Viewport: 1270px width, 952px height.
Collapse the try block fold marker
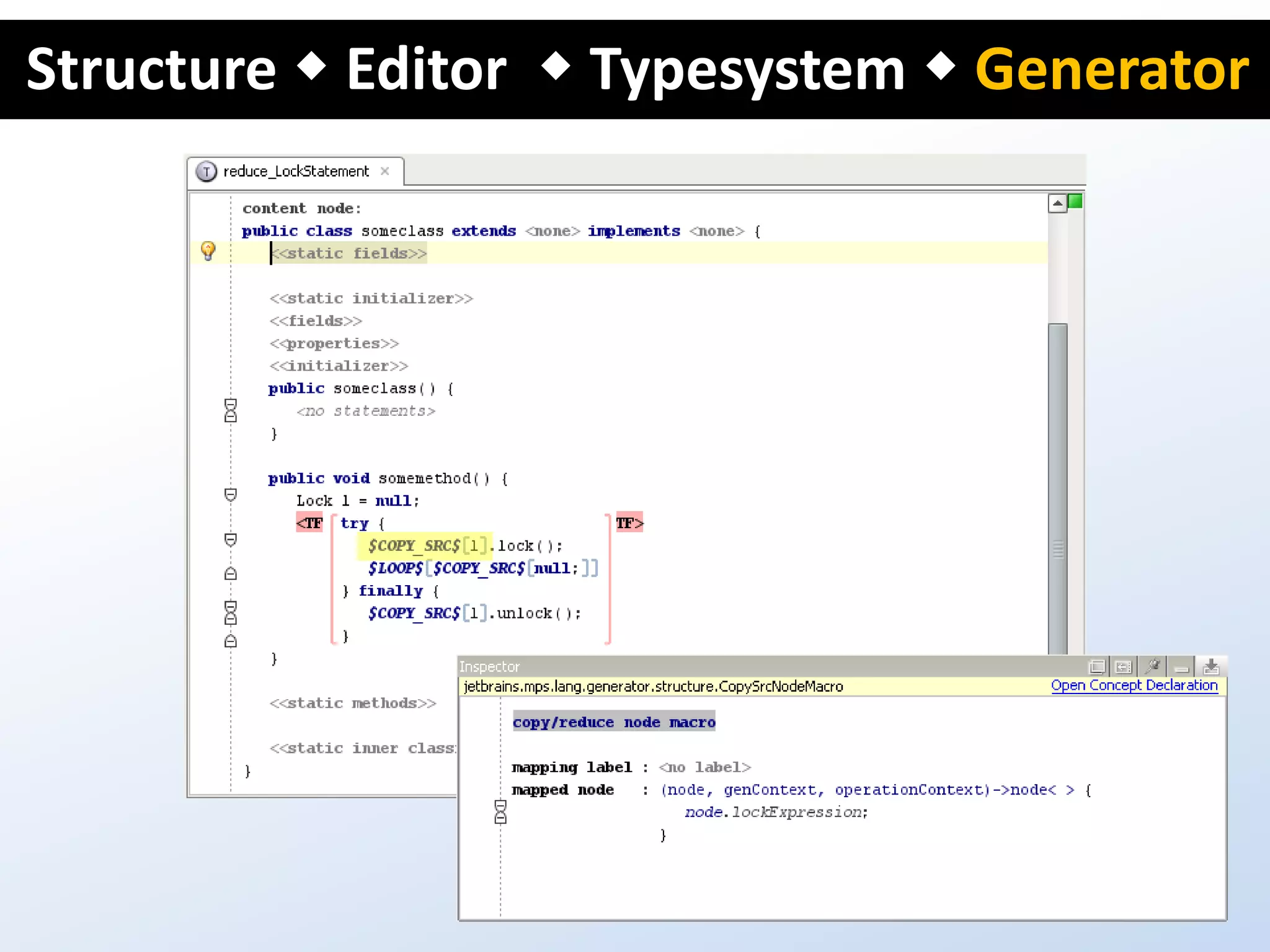tap(230, 539)
